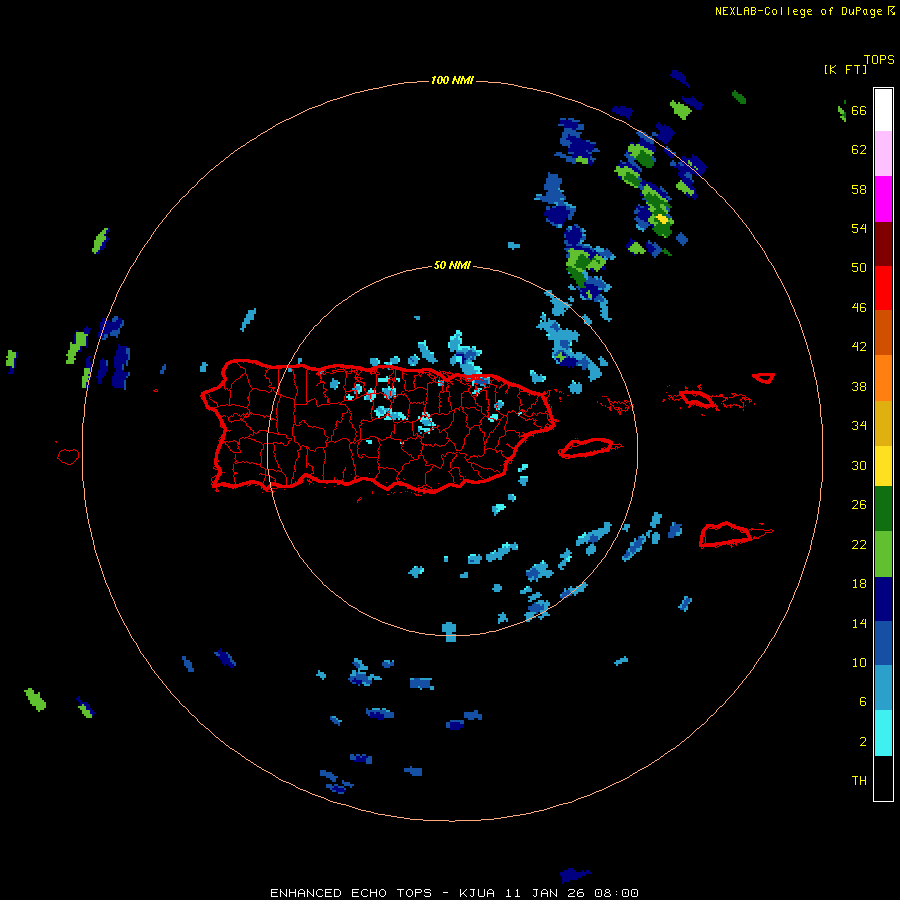Screen dimensions: 900x900
Task: Click the light pink legend swatch
Action: 883,153
